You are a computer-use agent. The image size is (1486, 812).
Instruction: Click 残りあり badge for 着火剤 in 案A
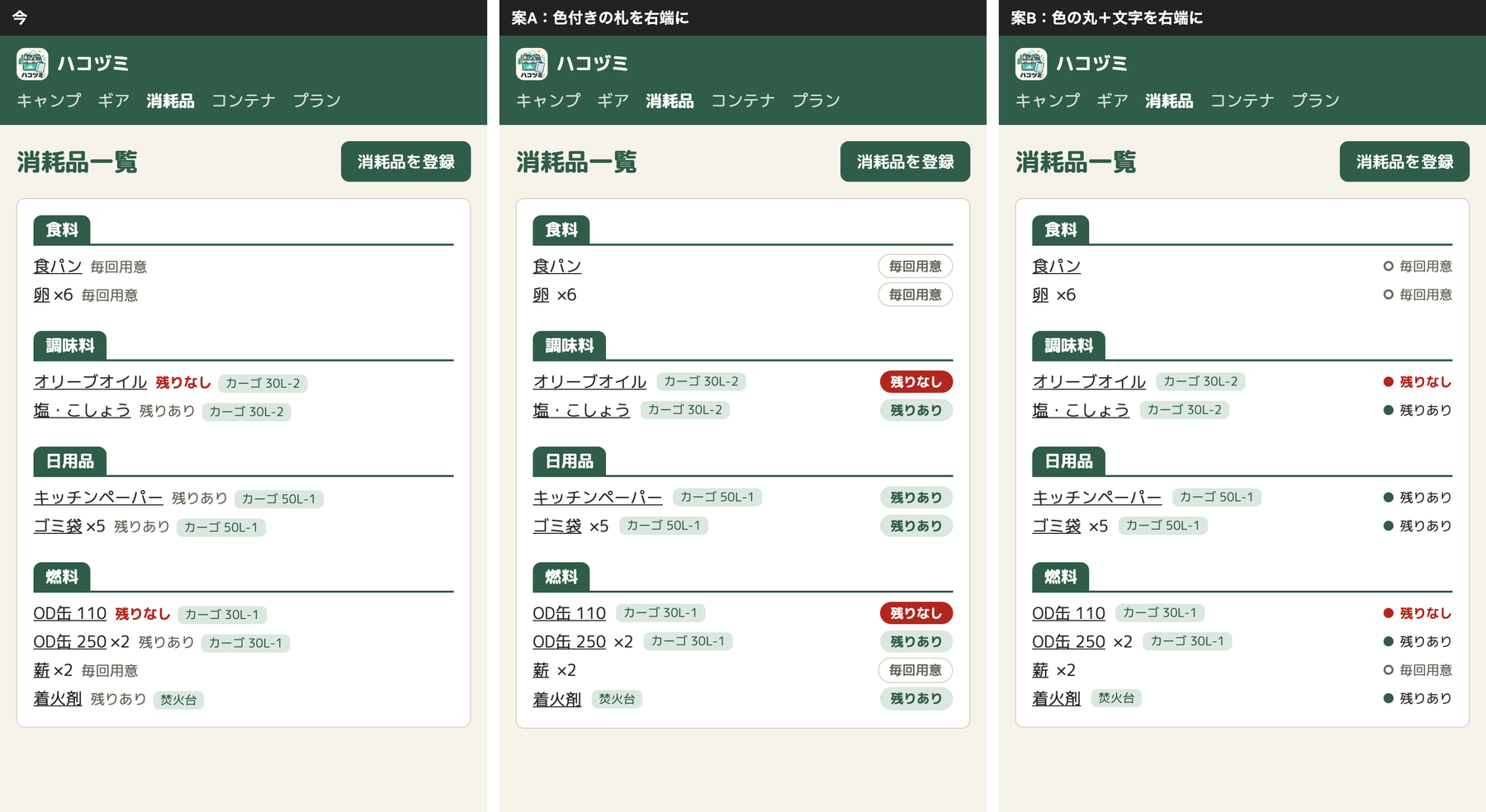916,698
